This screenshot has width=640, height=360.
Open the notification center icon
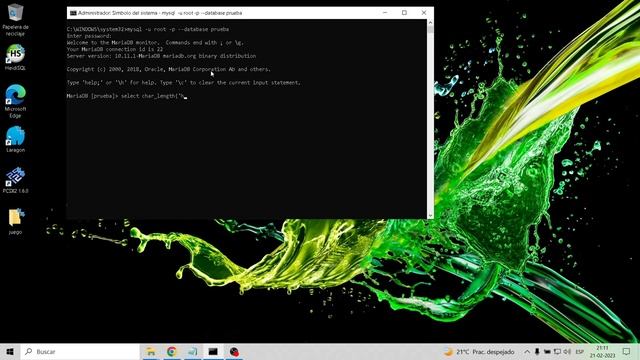pyautogui.click(x=627, y=351)
